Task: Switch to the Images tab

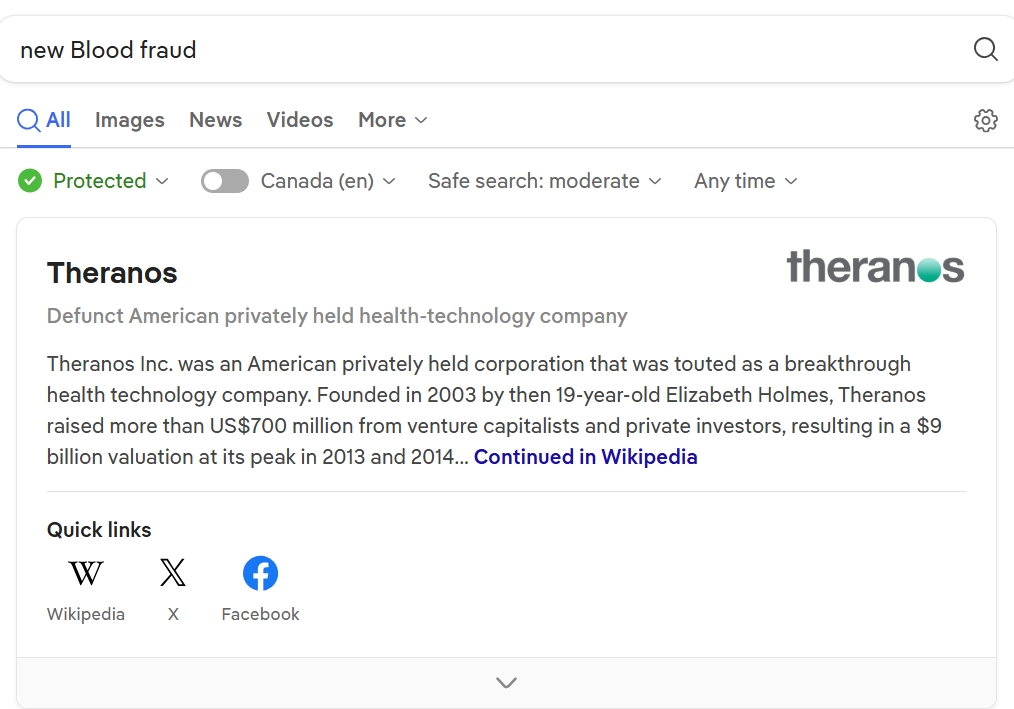Action: (x=129, y=120)
